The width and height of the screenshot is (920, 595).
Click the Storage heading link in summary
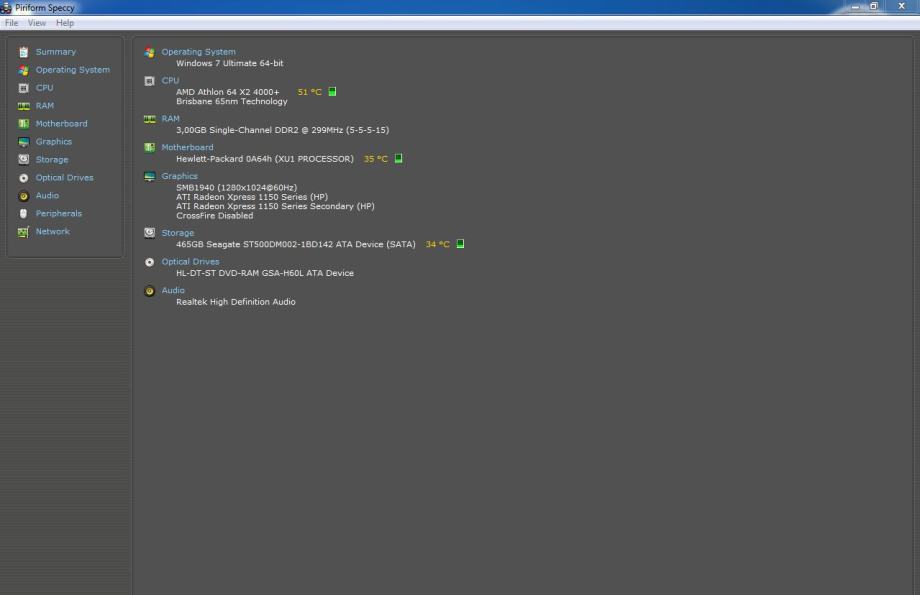[178, 233]
